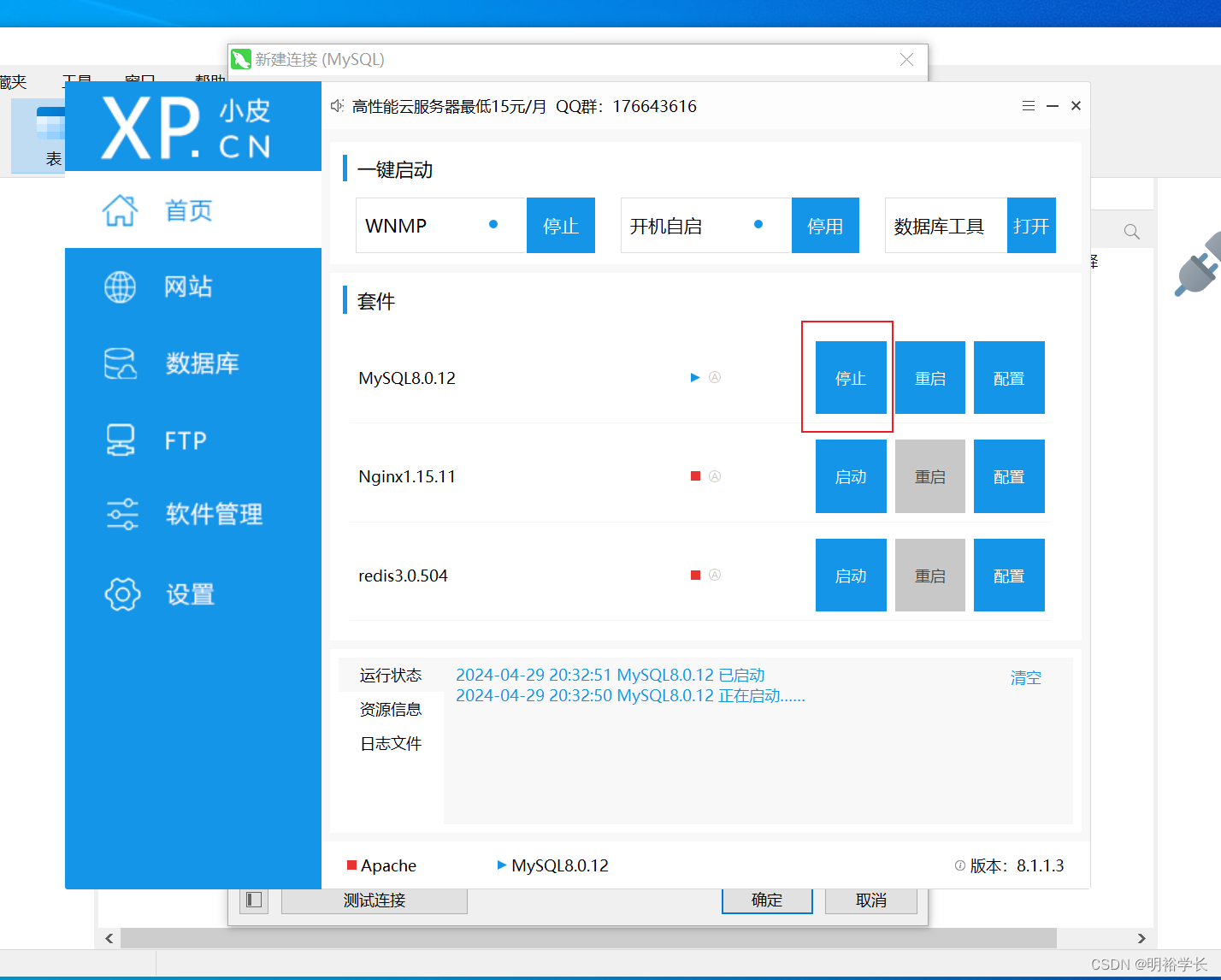This screenshot has height=980, width=1221.
Task: Click the auto-start Ⓐ icon for MySQL8.0.12
Action: pos(715,377)
